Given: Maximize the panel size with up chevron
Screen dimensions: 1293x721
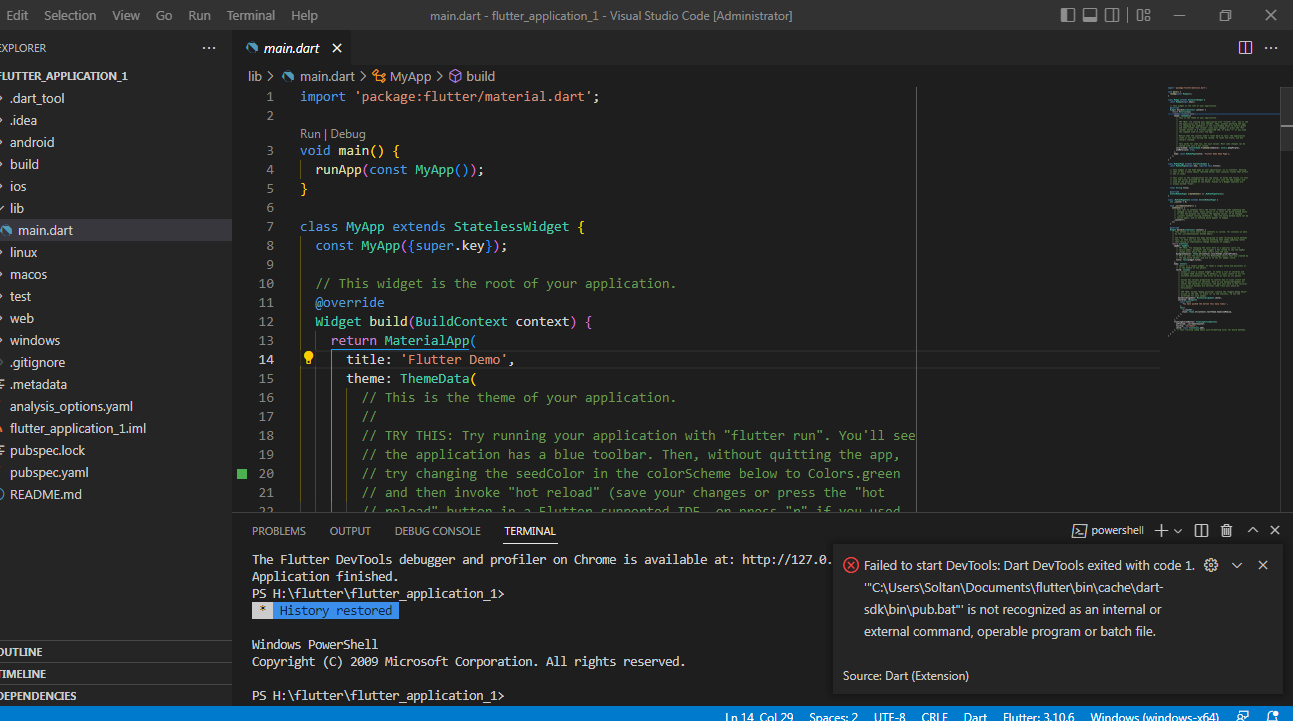Looking at the screenshot, I should click(x=1252, y=530).
